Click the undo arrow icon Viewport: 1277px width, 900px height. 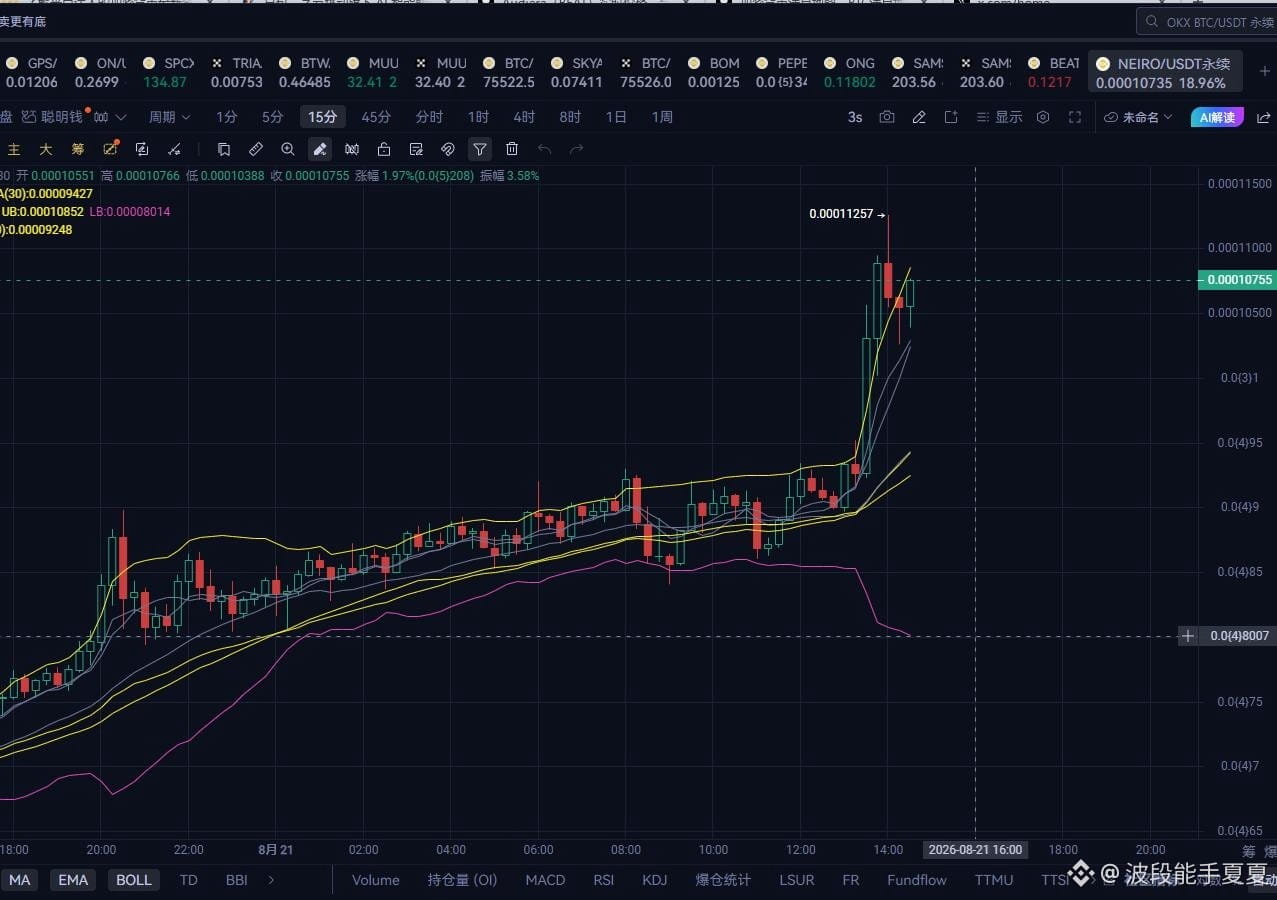(544, 149)
